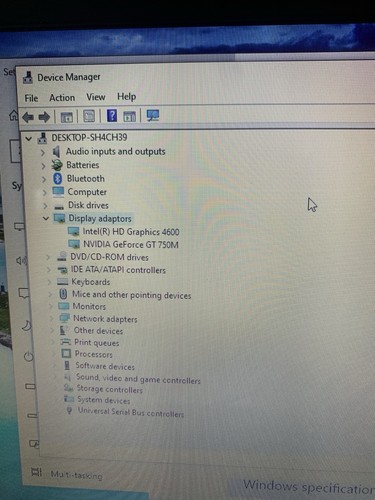
Task: Select Intel(R) HD Graphics 4600 device
Action: pyautogui.click(x=131, y=232)
